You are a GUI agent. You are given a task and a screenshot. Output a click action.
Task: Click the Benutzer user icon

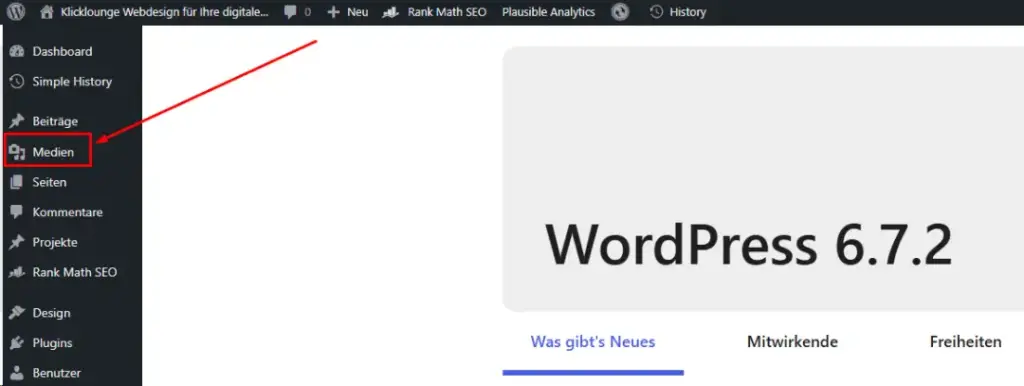coord(17,373)
